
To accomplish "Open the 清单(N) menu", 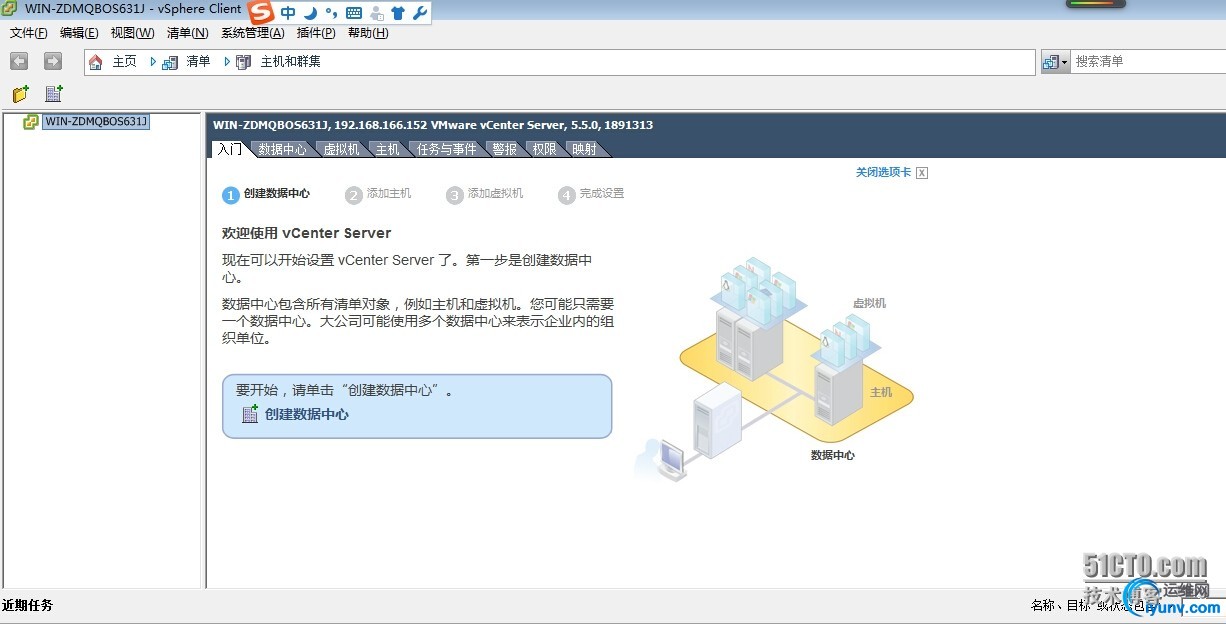I will click(187, 33).
